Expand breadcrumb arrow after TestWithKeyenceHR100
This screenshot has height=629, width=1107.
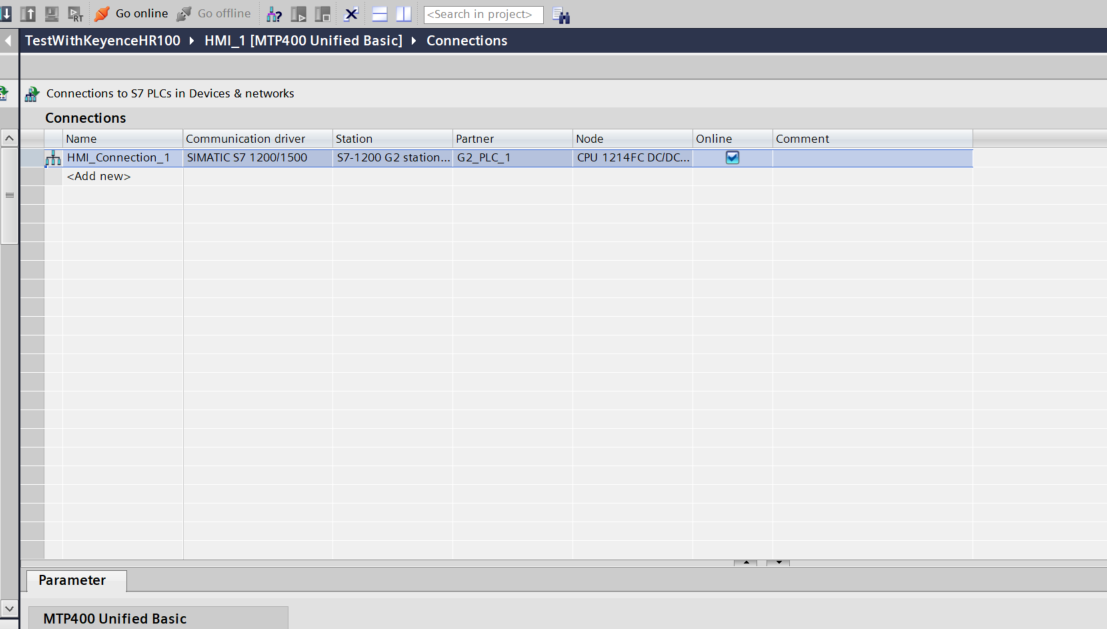click(191, 41)
